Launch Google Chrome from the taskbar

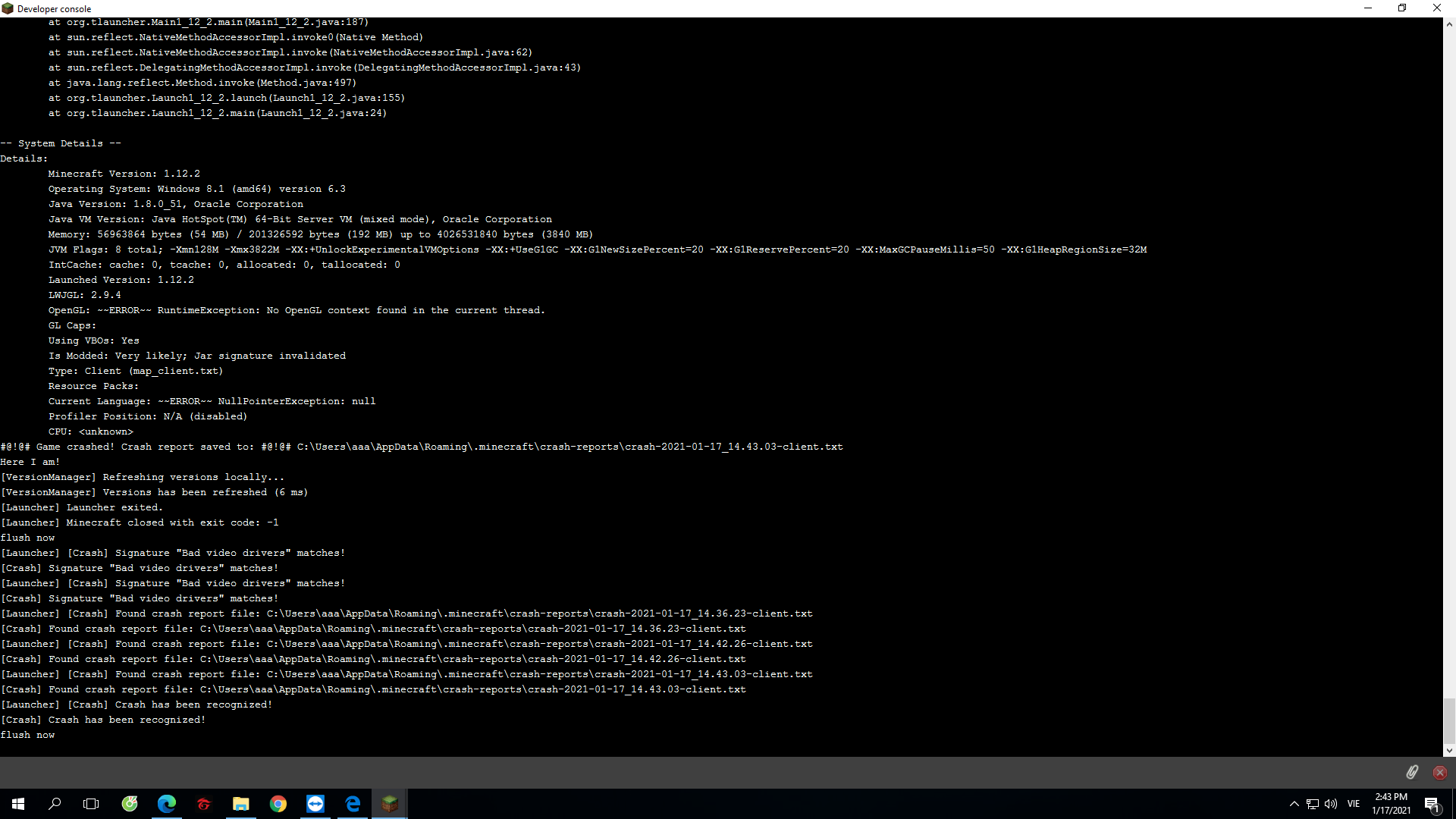point(278,804)
